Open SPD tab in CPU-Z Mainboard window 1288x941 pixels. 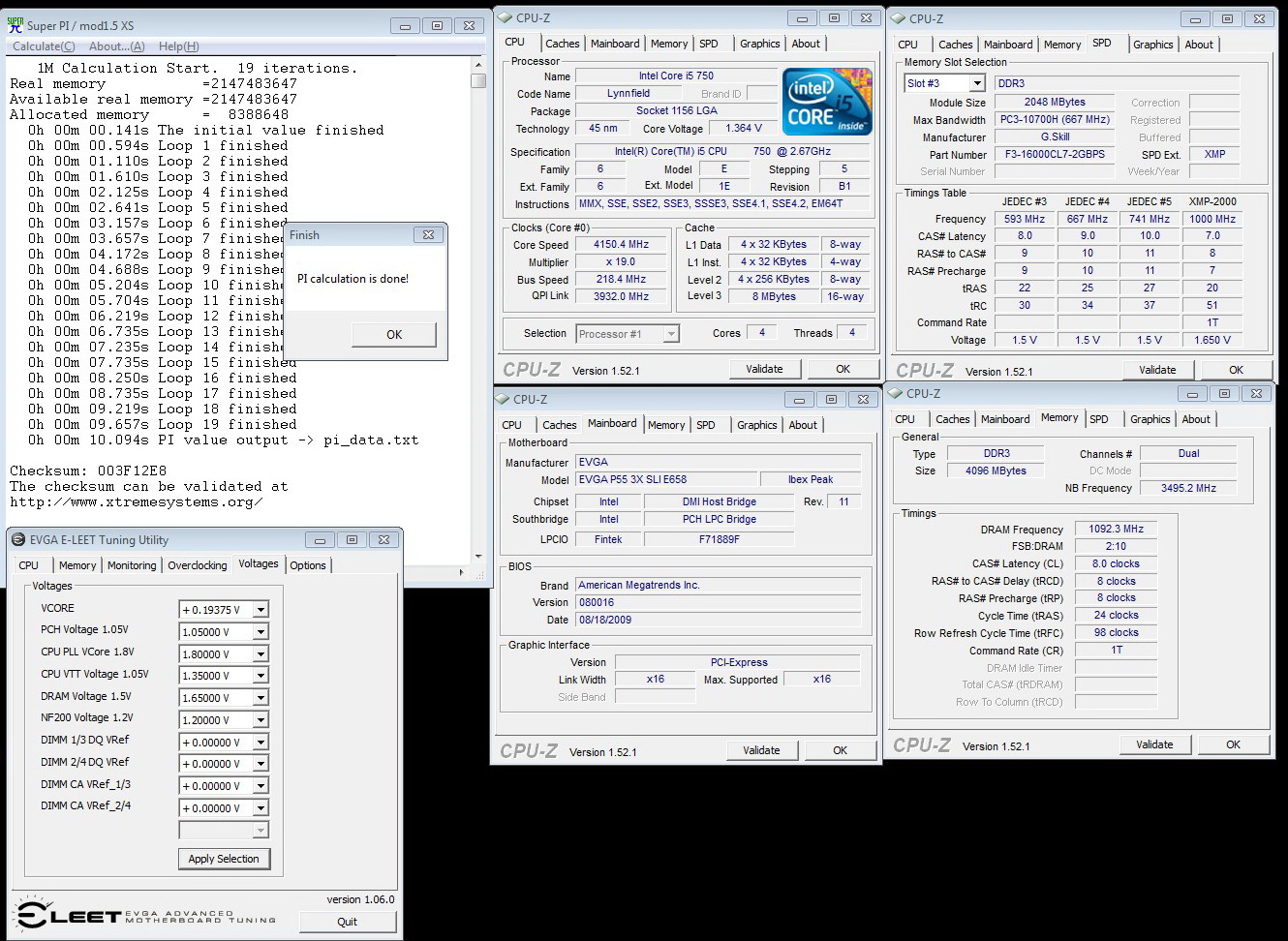coord(706,425)
